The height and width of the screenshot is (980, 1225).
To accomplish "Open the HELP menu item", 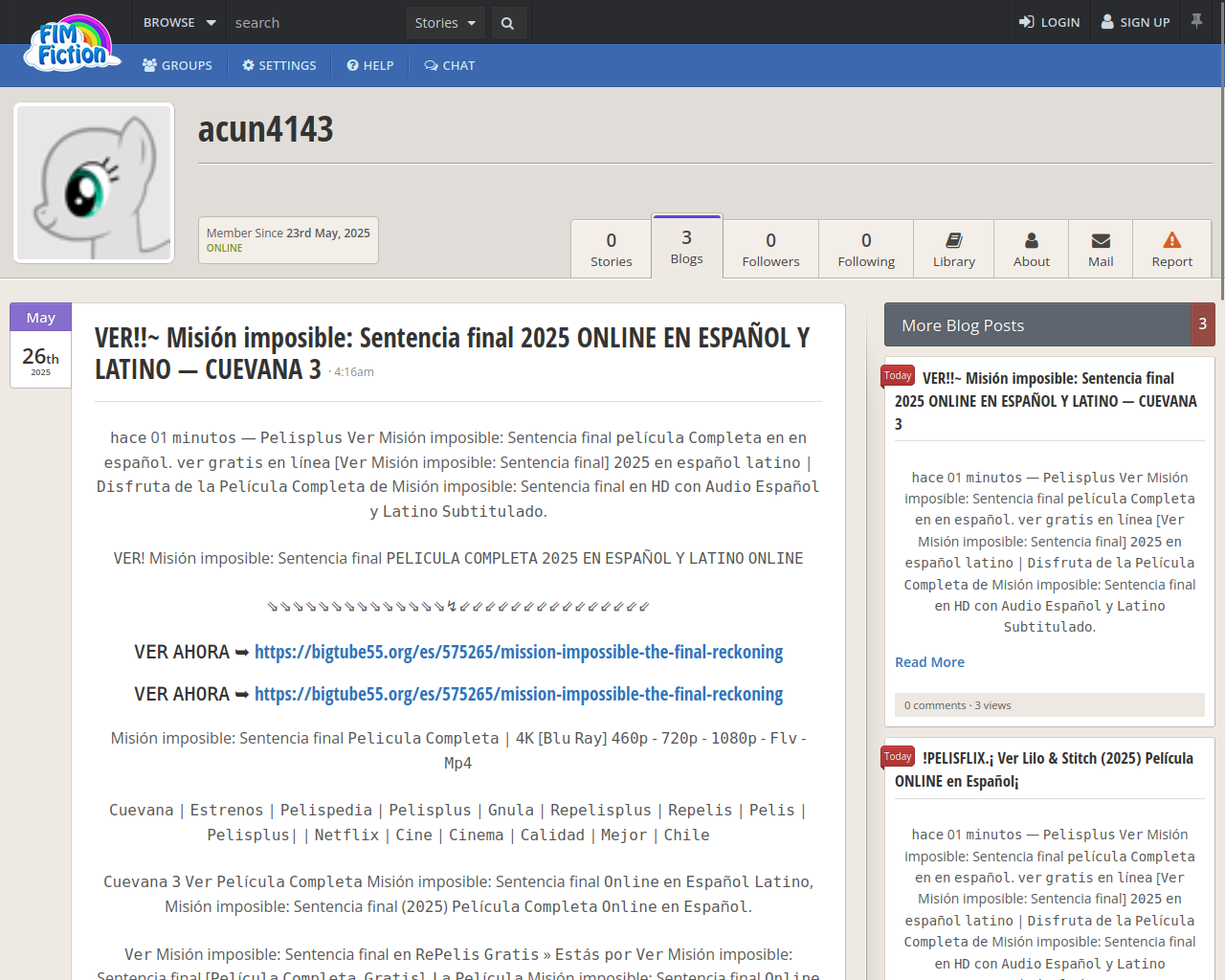I will click(370, 65).
